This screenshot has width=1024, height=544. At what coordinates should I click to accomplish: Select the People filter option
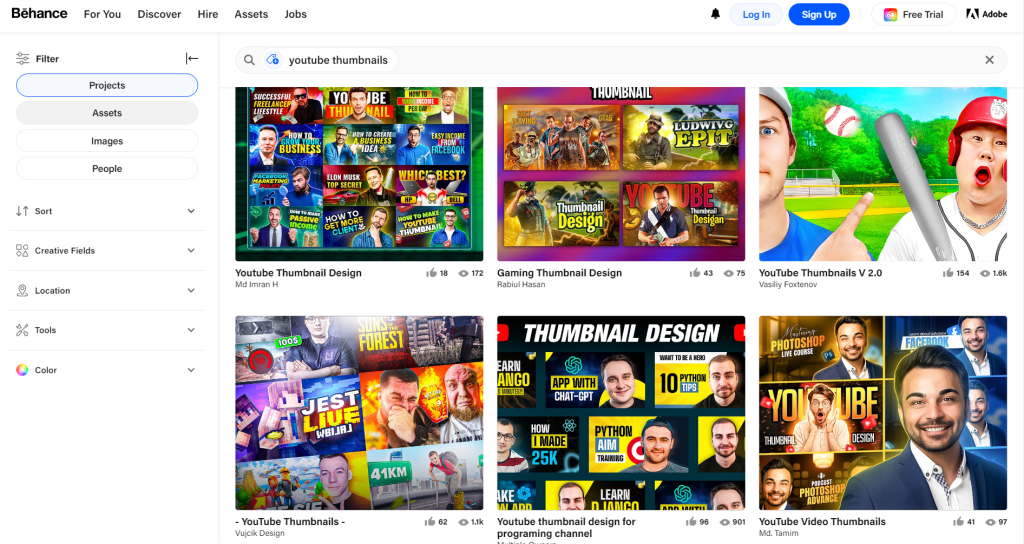(107, 168)
